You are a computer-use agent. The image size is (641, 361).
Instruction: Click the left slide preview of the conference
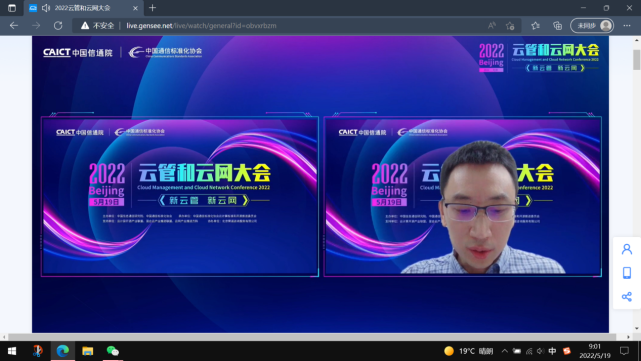[180, 197]
